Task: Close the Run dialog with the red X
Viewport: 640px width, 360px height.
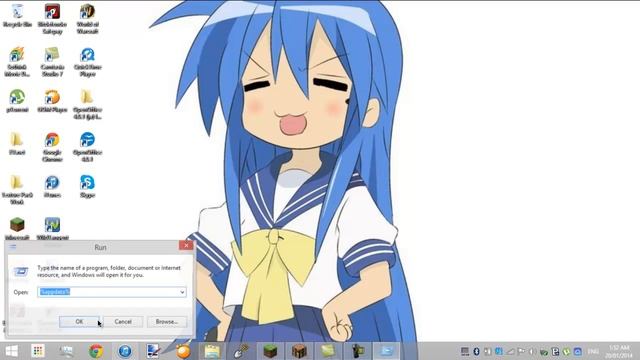Action: click(x=186, y=245)
